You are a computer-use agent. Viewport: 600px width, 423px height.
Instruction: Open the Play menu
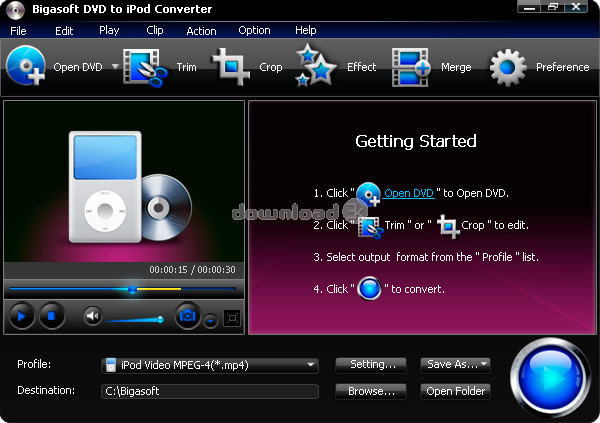pyautogui.click(x=109, y=31)
